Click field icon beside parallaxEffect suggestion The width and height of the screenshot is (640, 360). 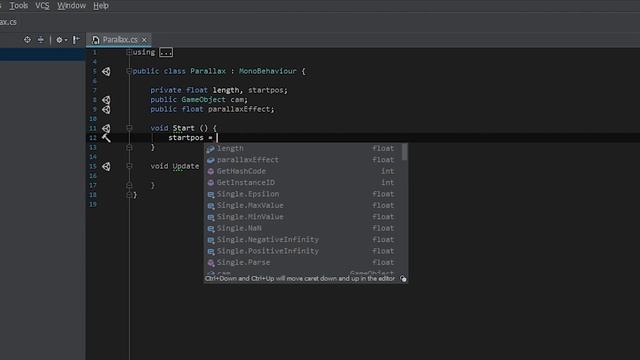click(211, 160)
